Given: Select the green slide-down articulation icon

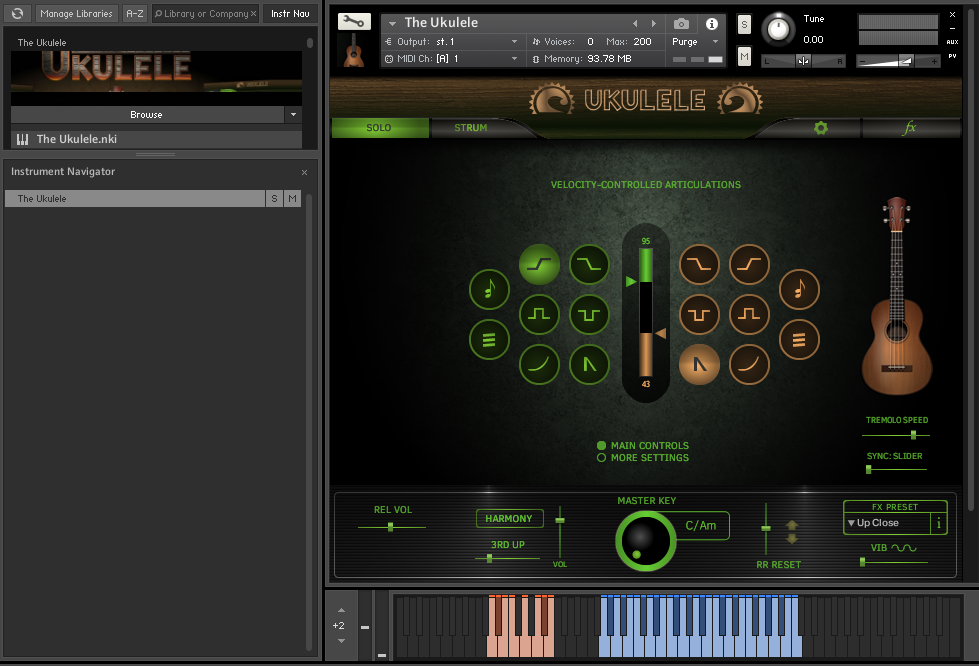Looking at the screenshot, I should coord(589,265).
